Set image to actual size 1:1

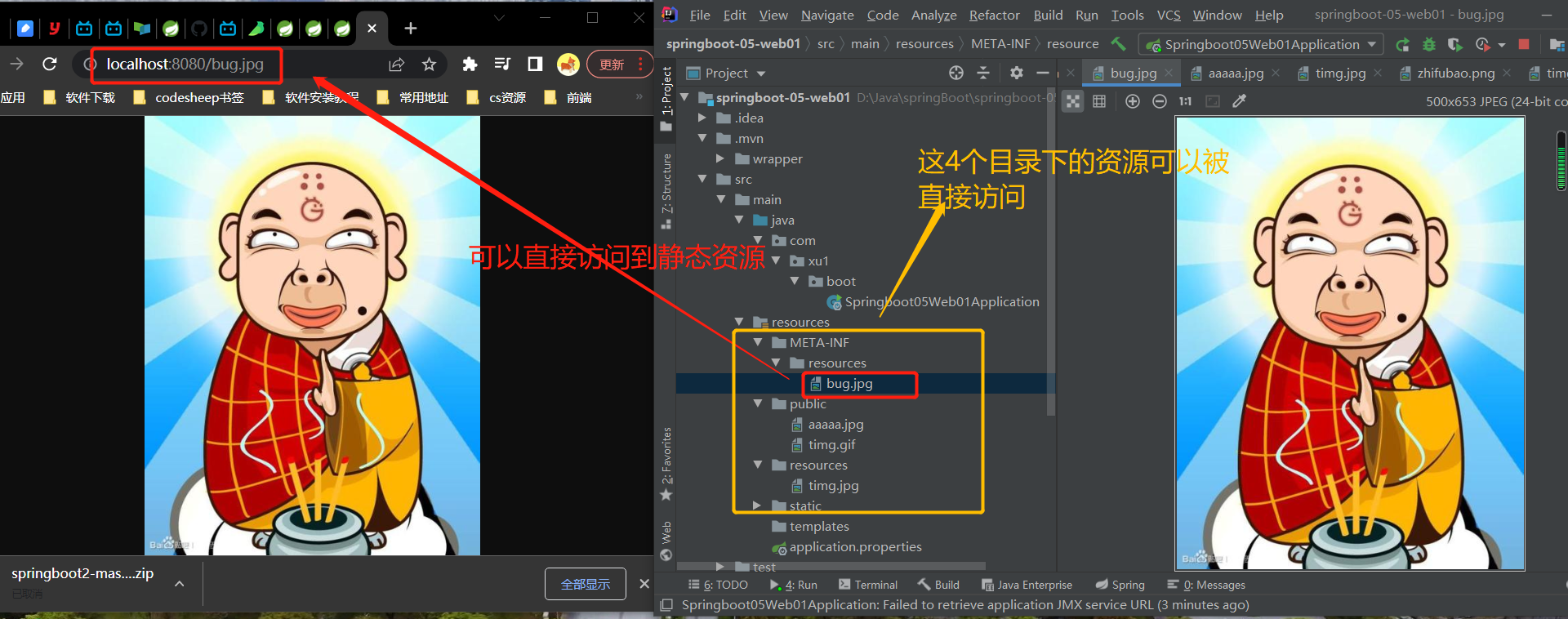tap(1186, 101)
